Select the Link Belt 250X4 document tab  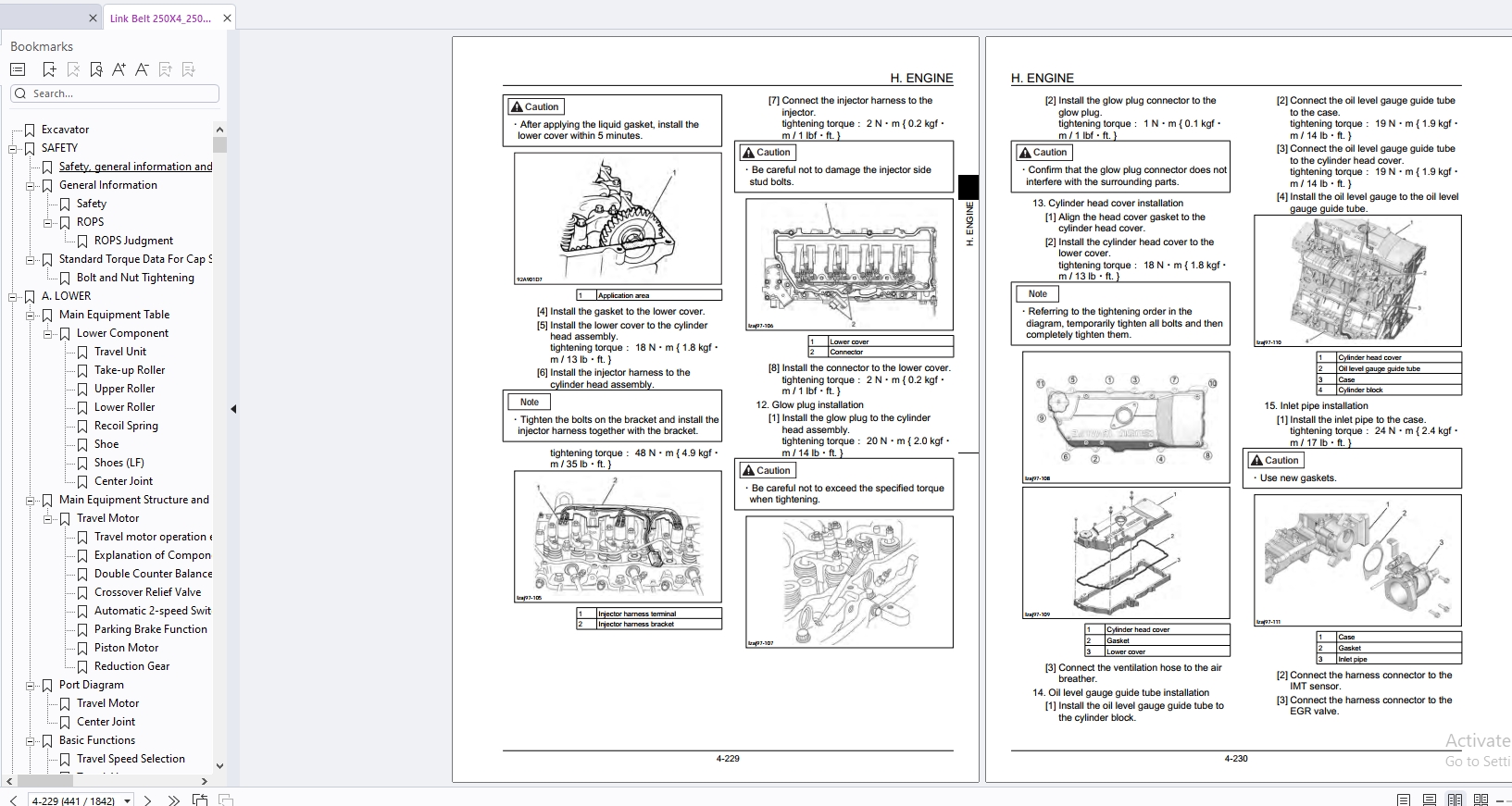[x=160, y=18]
